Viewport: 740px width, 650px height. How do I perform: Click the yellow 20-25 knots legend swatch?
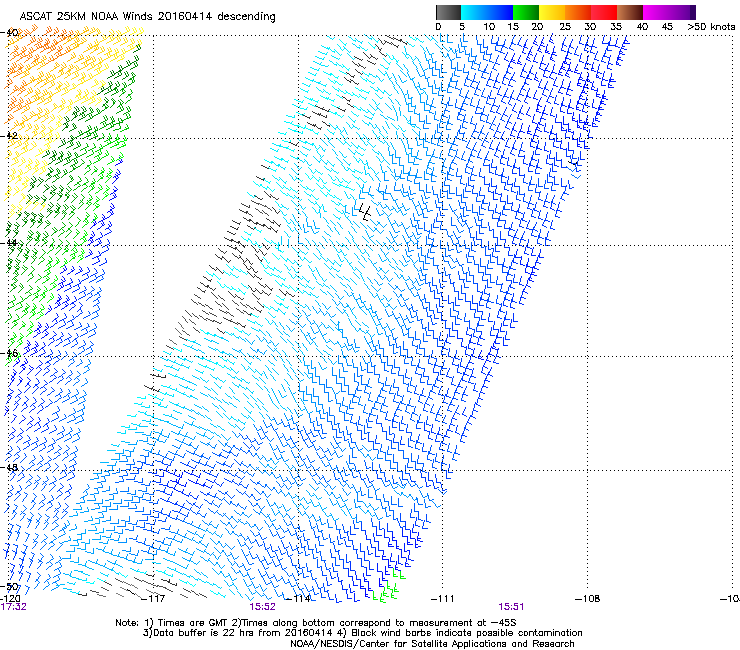(552, 12)
